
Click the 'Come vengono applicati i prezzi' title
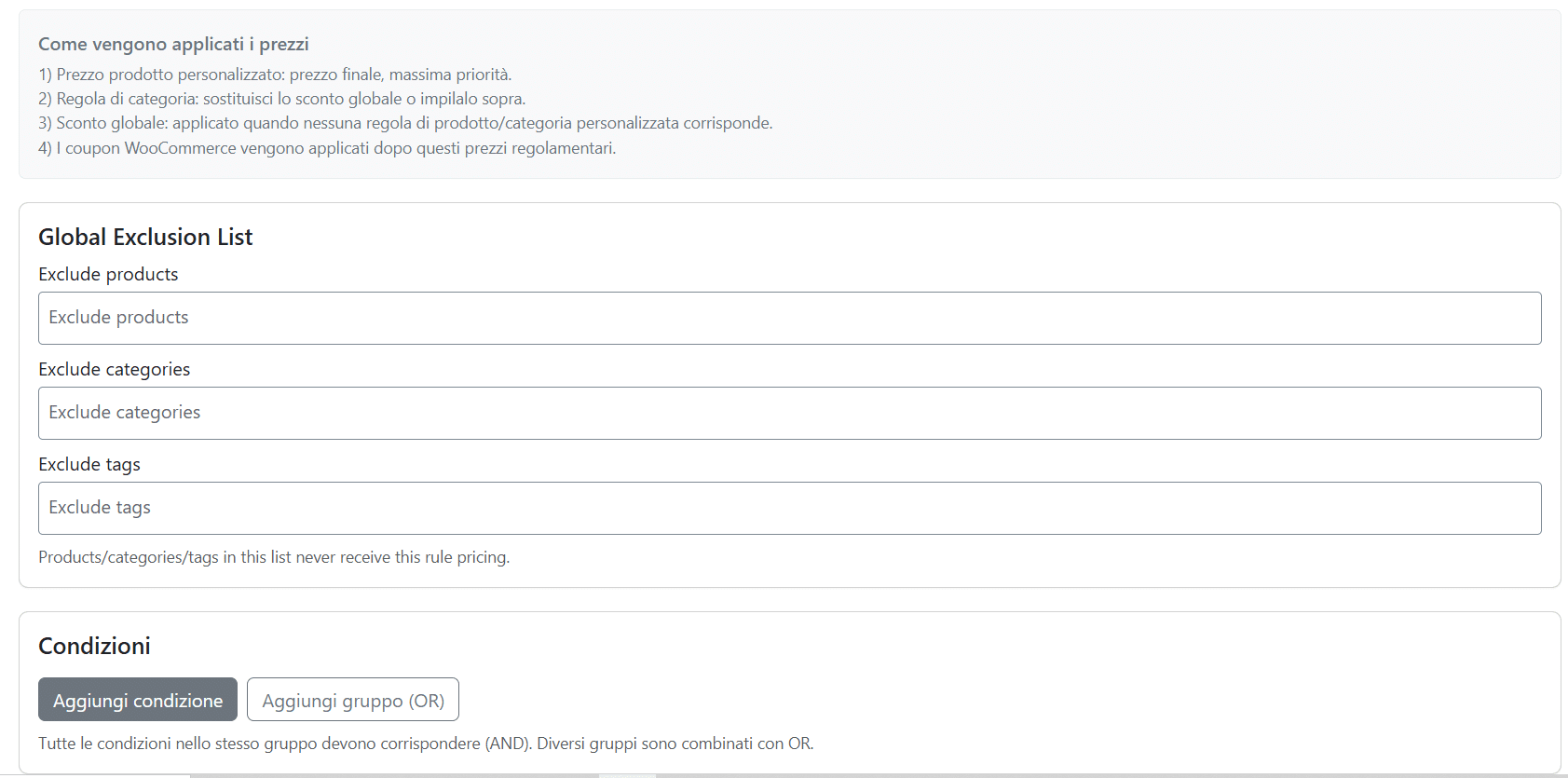pyautogui.click(x=173, y=44)
